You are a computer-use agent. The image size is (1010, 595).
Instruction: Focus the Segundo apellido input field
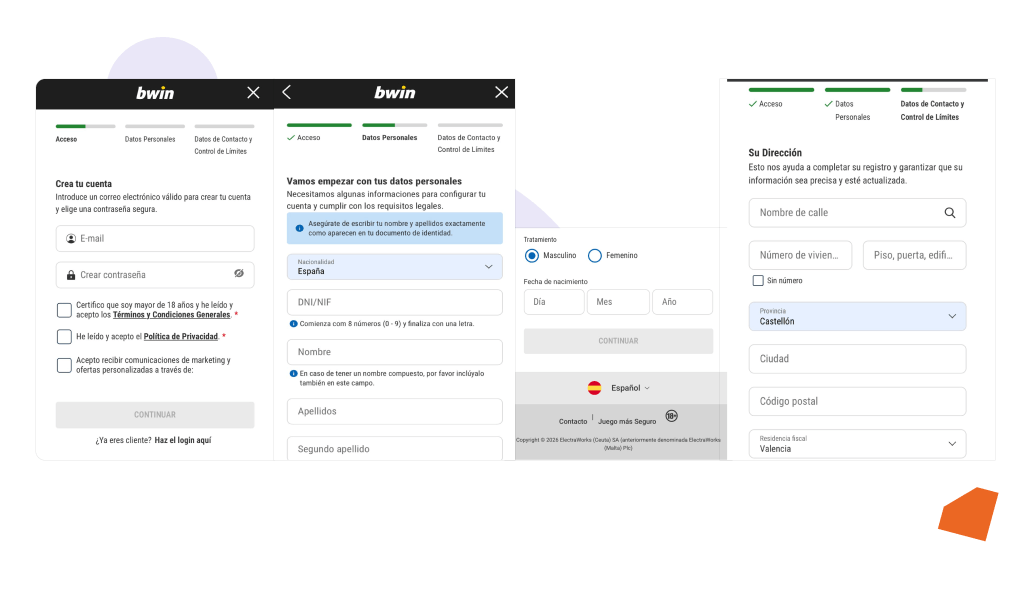[394, 449]
